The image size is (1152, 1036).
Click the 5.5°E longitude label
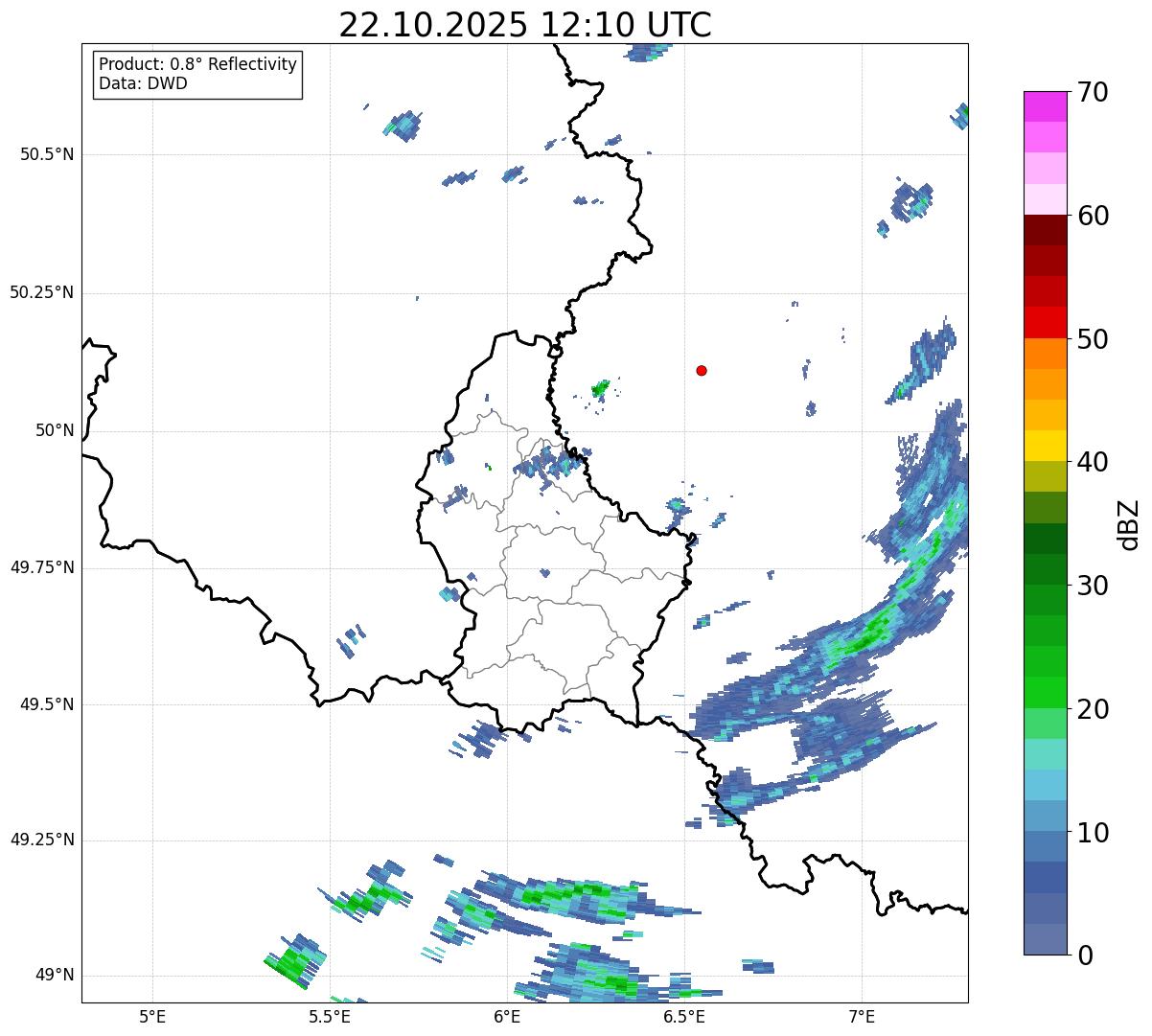click(x=330, y=1016)
